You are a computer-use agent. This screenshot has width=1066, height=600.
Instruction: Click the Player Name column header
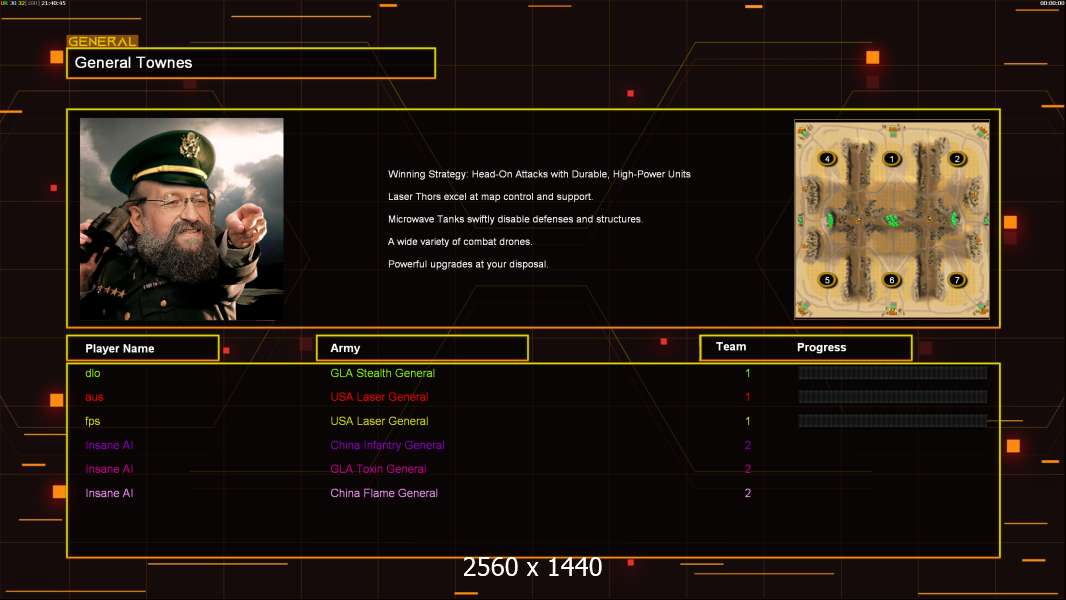pyautogui.click(x=143, y=348)
